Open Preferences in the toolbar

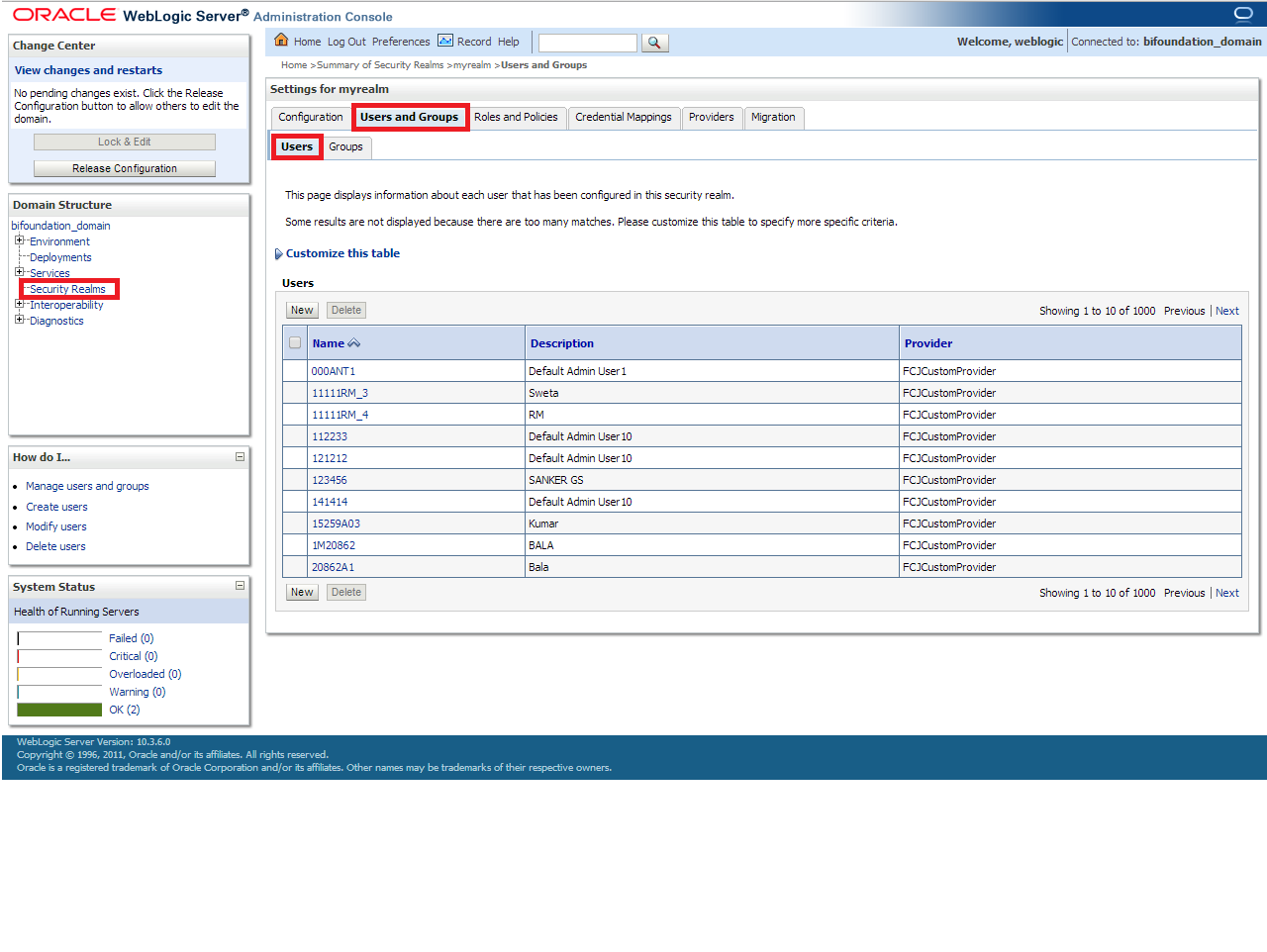pyautogui.click(x=401, y=42)
